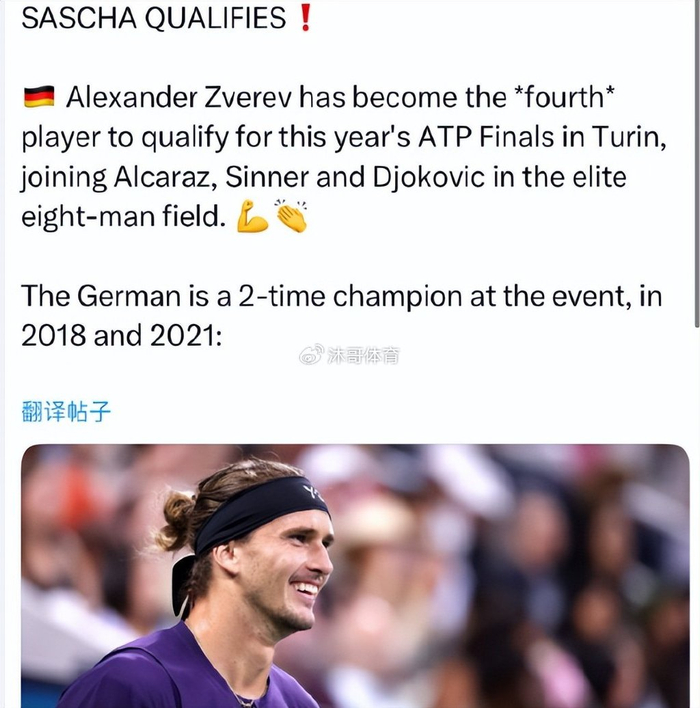Click the 沐哥体育 watermark text
The width and height of the screenshot is (700, 708).
[x=362, y=354]
